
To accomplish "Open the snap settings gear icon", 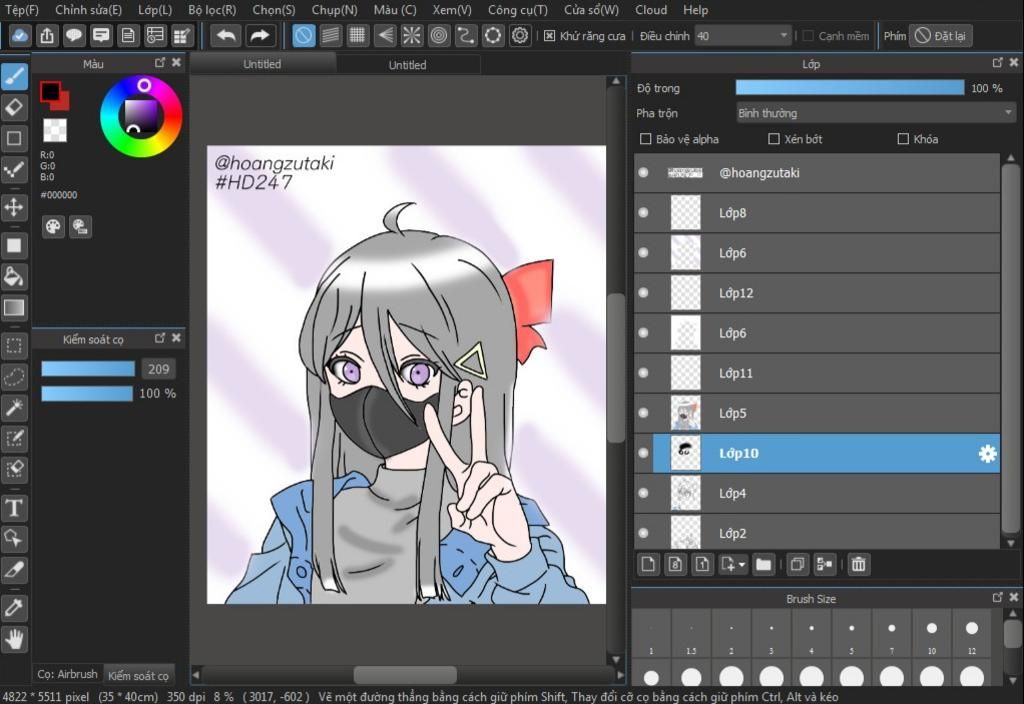I will [x=520, y=35].
